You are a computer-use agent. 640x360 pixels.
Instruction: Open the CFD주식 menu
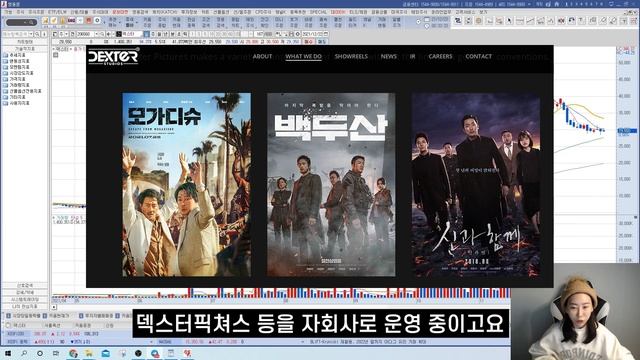click(263, 12)
